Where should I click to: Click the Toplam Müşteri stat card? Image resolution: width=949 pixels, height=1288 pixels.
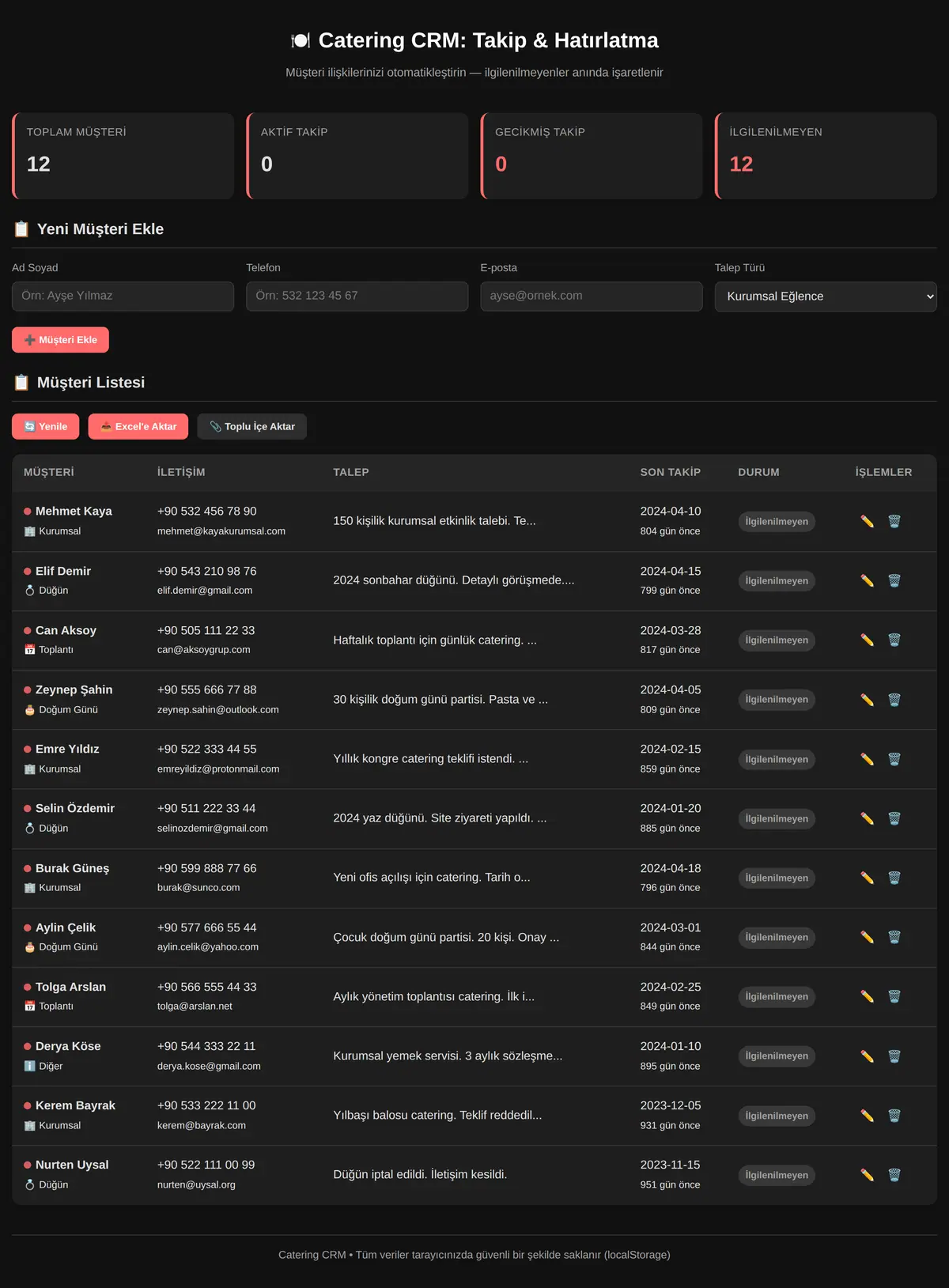(123, 156)
